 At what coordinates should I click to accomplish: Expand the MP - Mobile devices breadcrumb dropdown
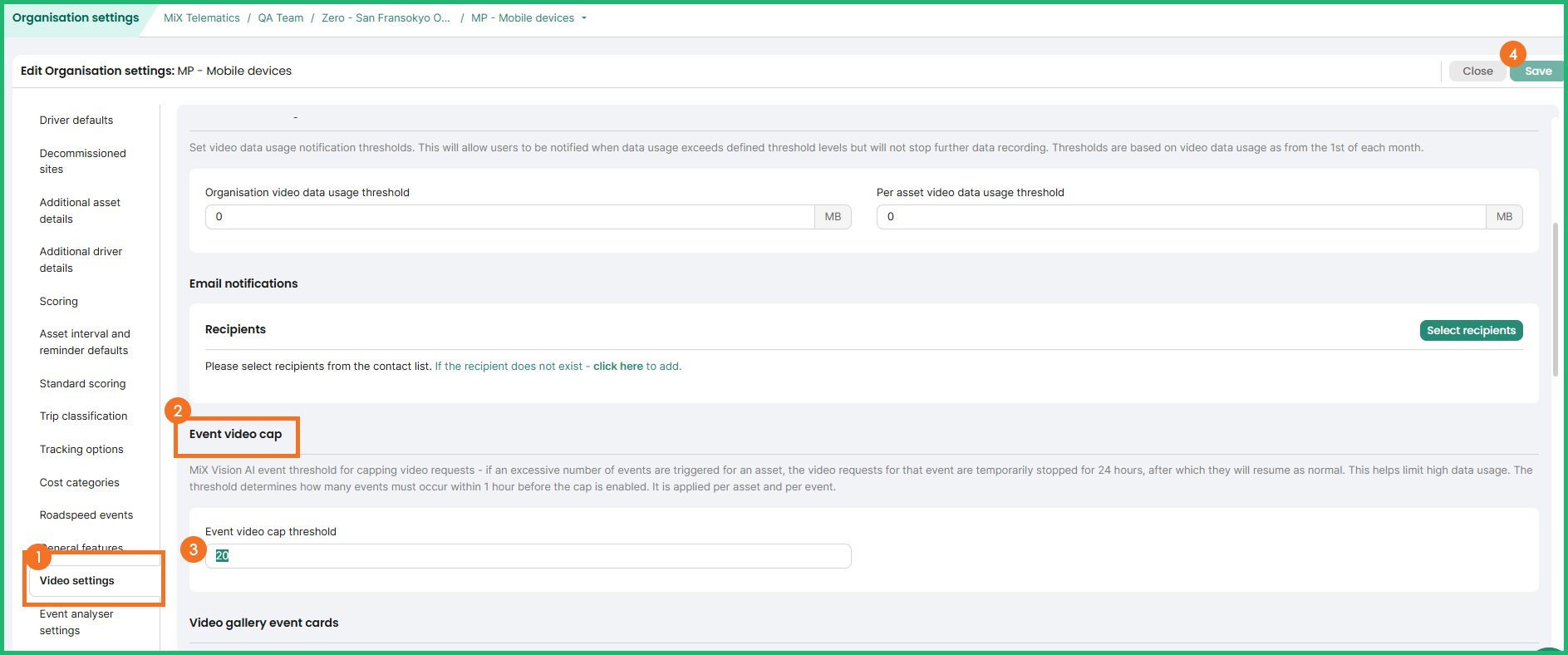tap(584, 18)
